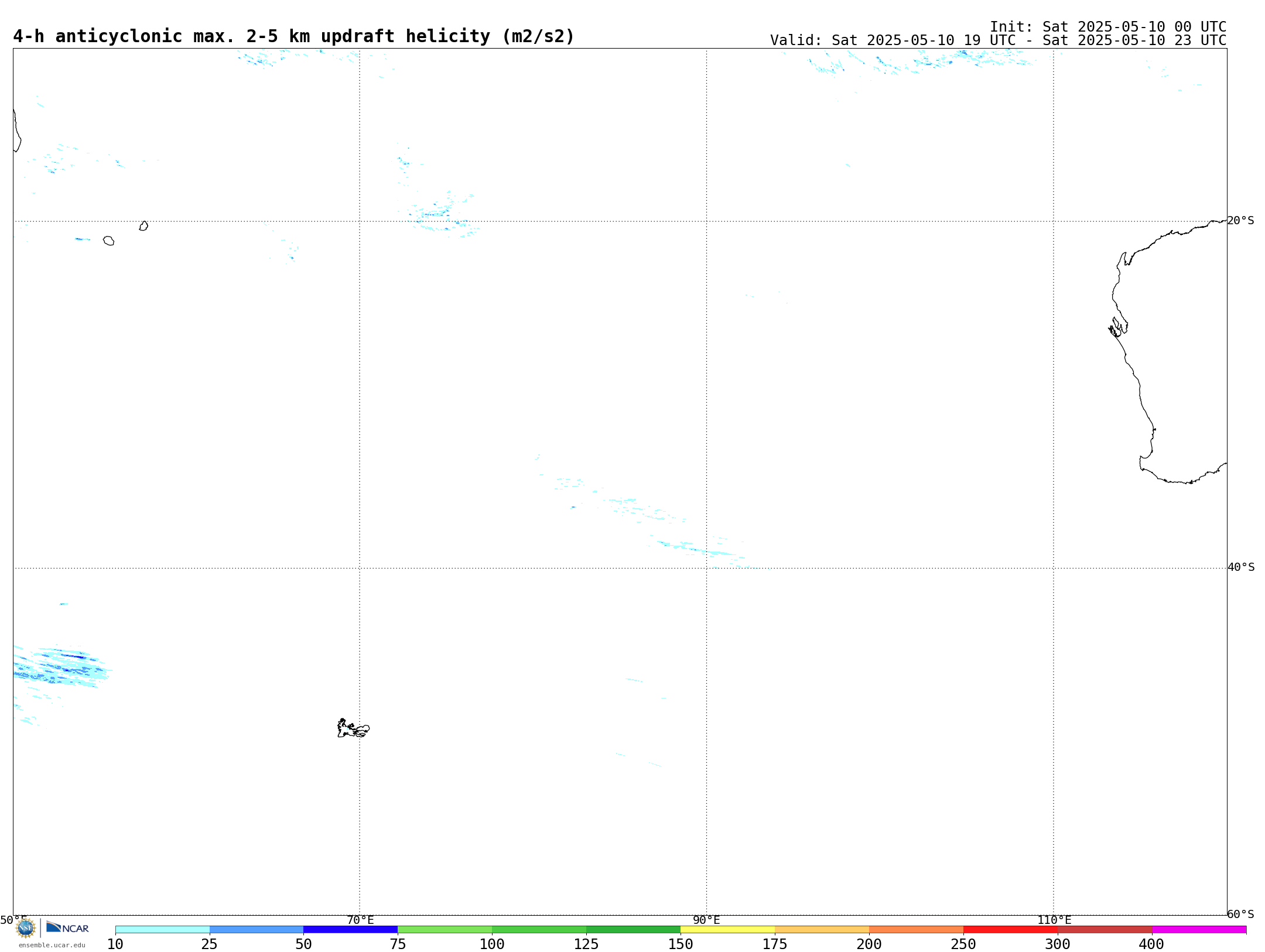Click the colorbar value 400
Image resolution: width=1265 pixels, height=952 pixels.
tap(1151, 944)
